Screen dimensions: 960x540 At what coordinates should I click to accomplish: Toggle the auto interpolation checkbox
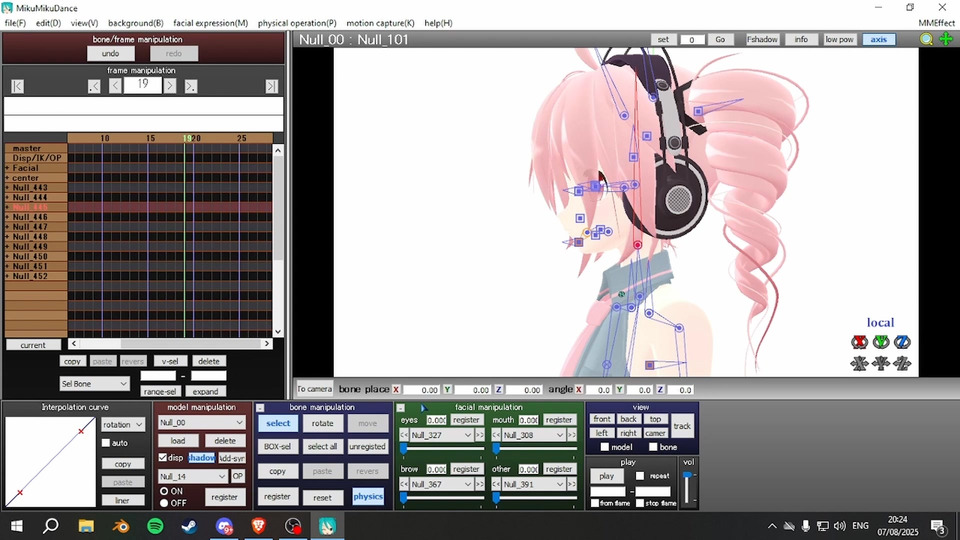106,443
